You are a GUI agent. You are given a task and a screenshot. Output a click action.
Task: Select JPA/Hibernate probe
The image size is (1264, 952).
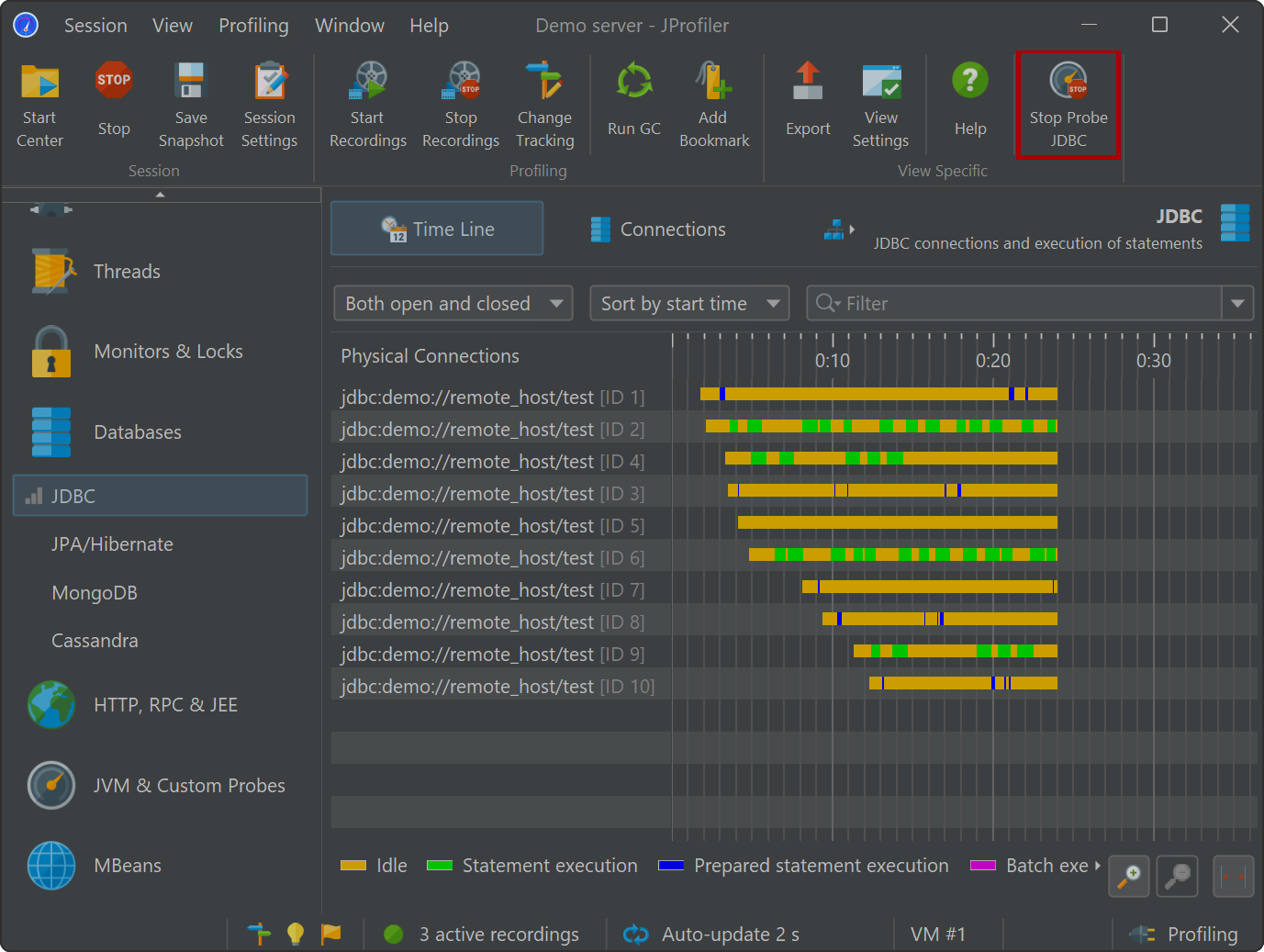112,544
